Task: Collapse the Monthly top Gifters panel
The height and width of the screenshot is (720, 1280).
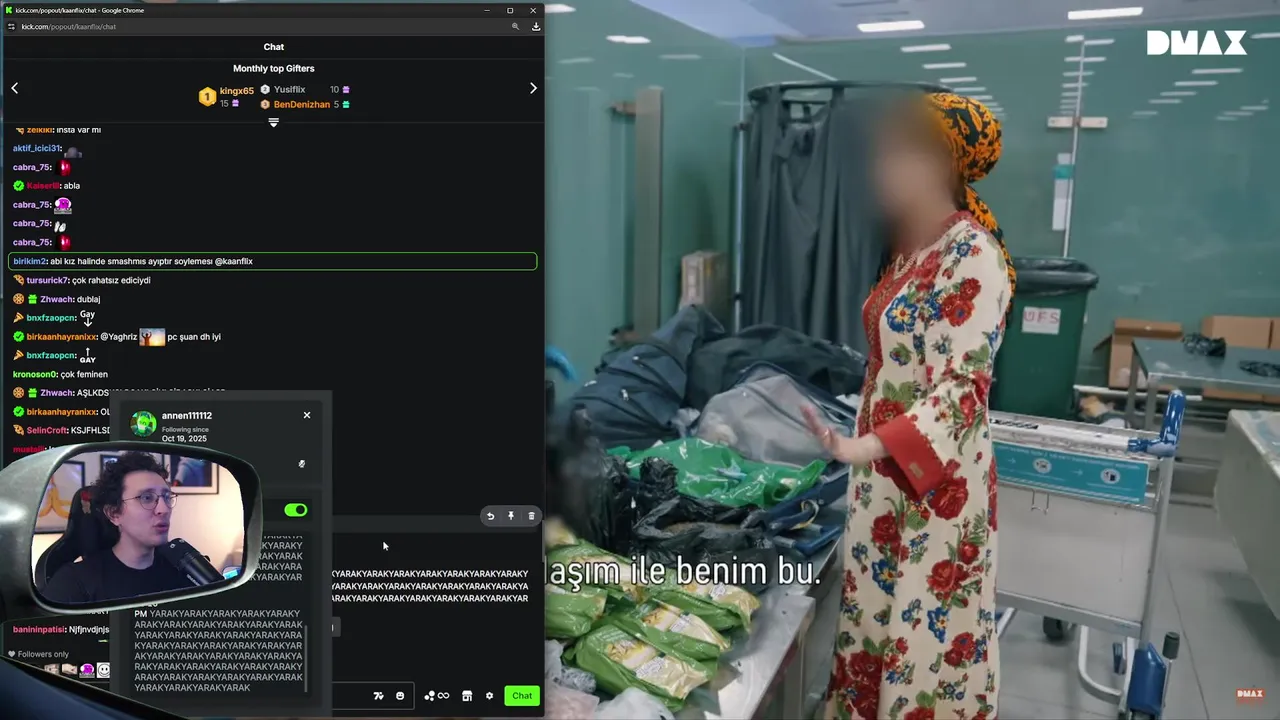Action: pyautogui.click(x=273, y=122)
